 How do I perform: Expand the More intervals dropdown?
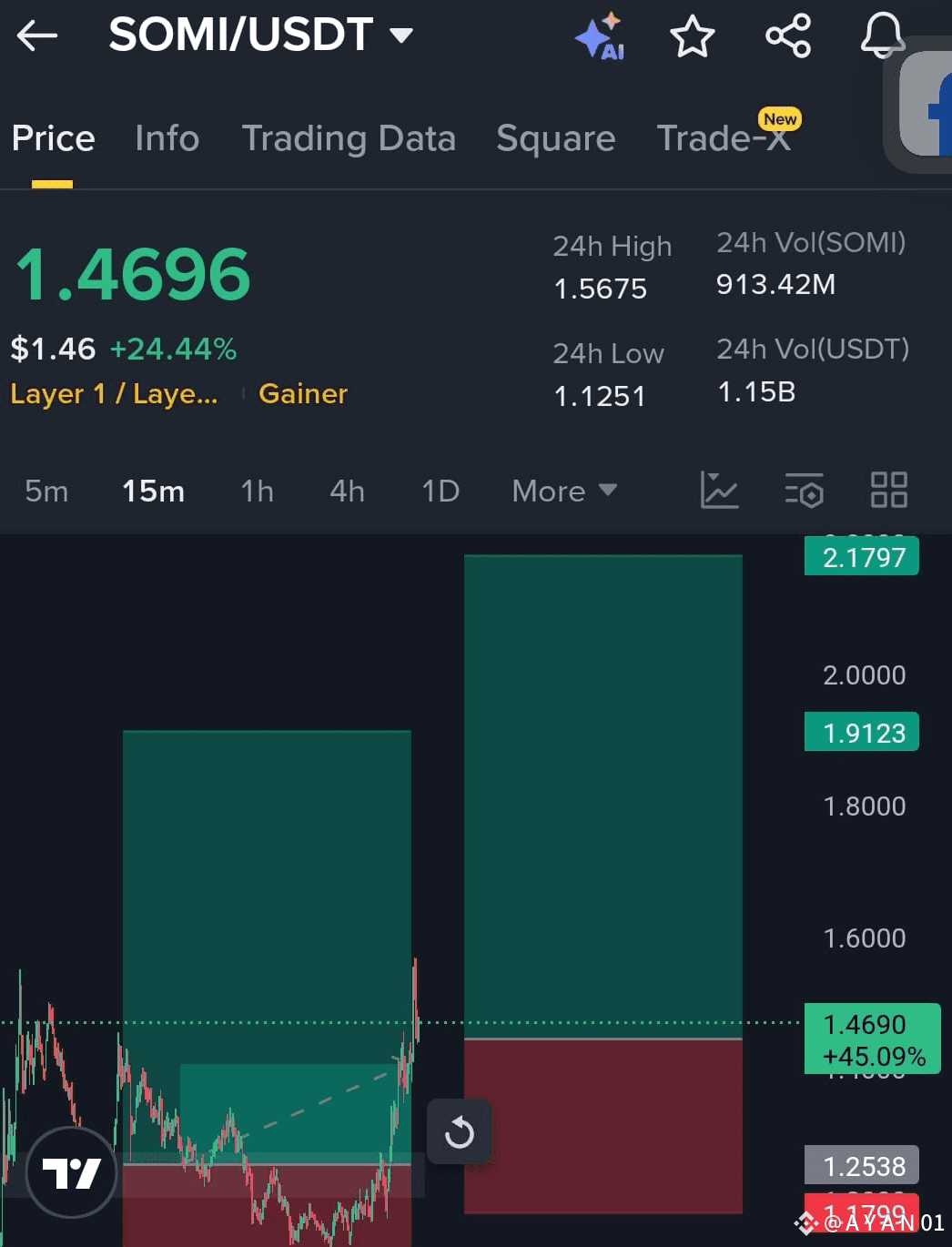pos(564,492)
